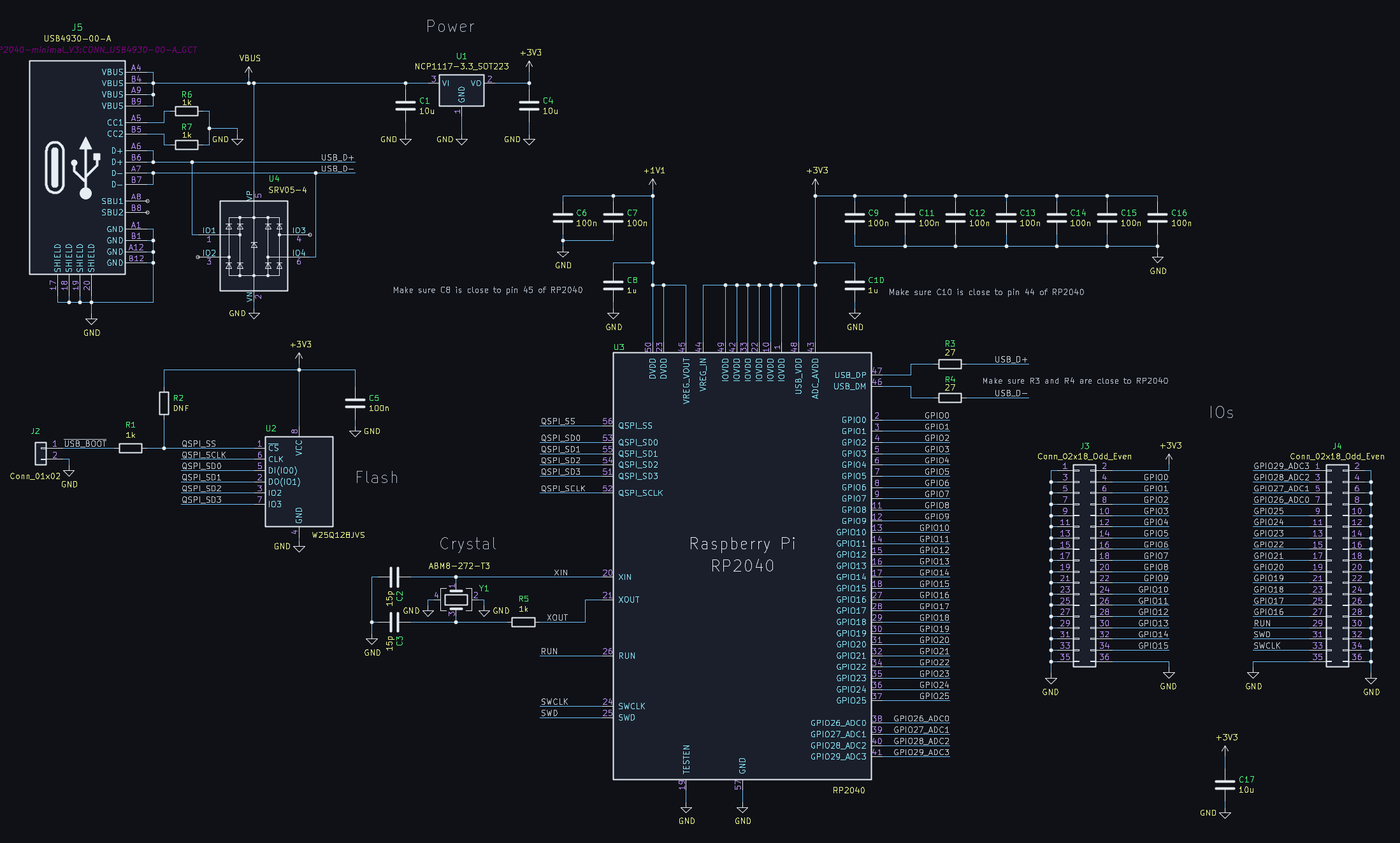Viewport: 1400px width, 843px height.
Task: Select the Y1 crystal symbol
Action: [x=456, y=600]
